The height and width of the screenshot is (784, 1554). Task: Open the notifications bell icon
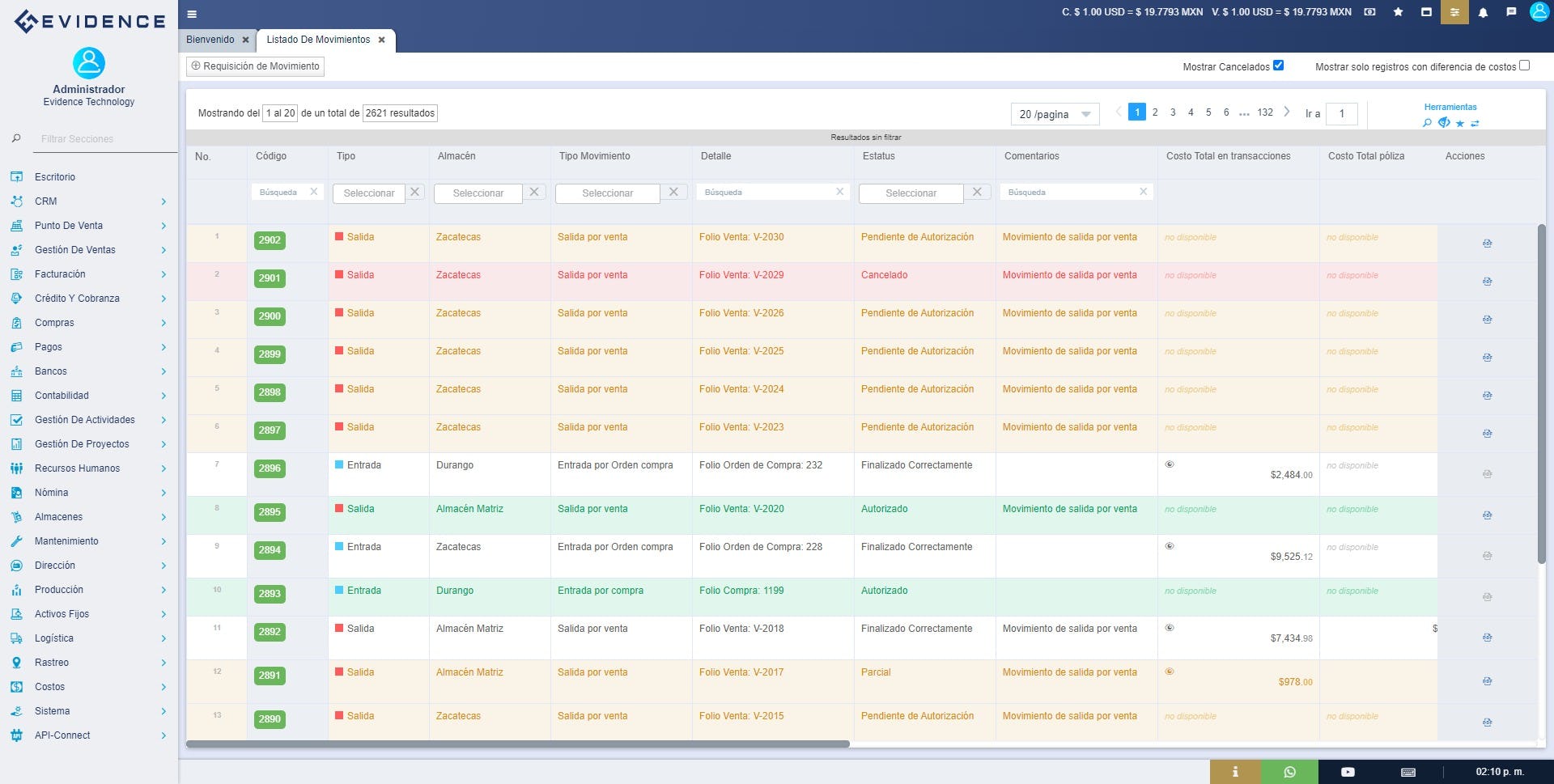coord(1484,12)
